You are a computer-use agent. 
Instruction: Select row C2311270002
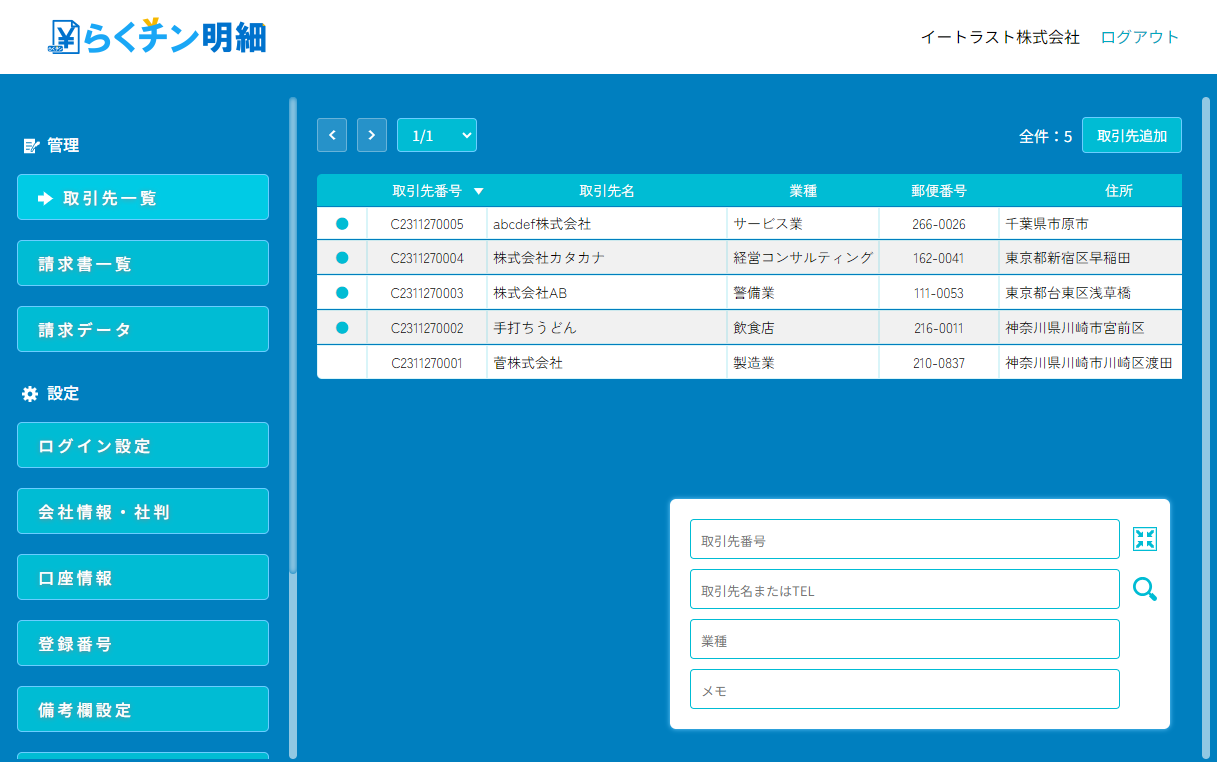(749, 327)
